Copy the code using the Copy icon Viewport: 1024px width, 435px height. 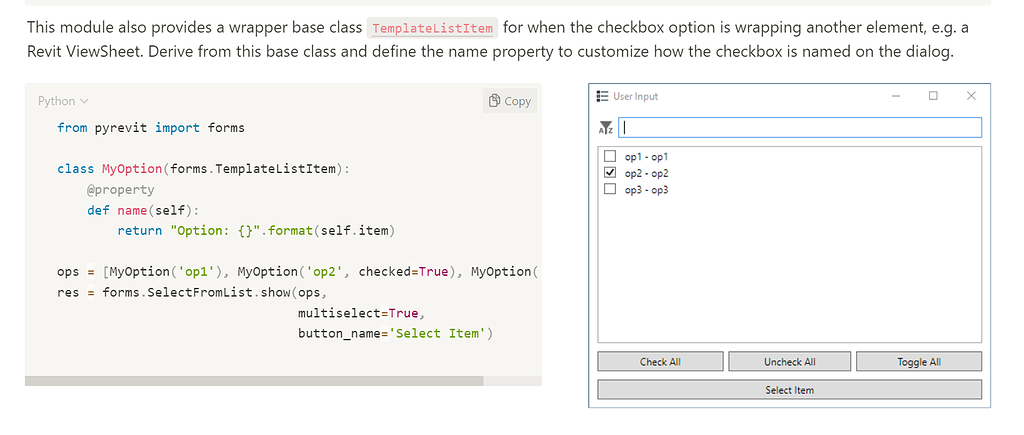point(510,101)
